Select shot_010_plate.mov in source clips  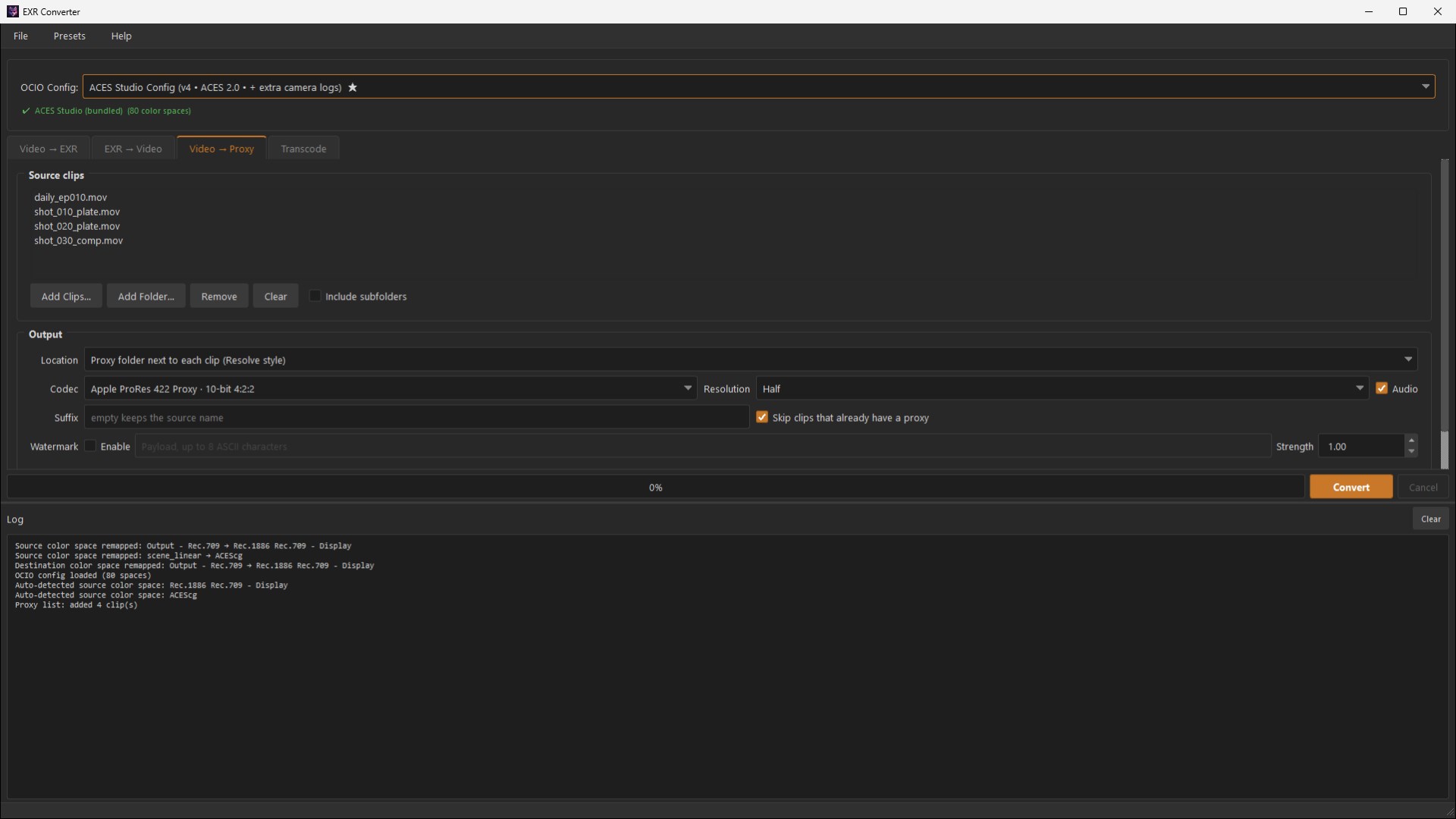tap(77, 212)
